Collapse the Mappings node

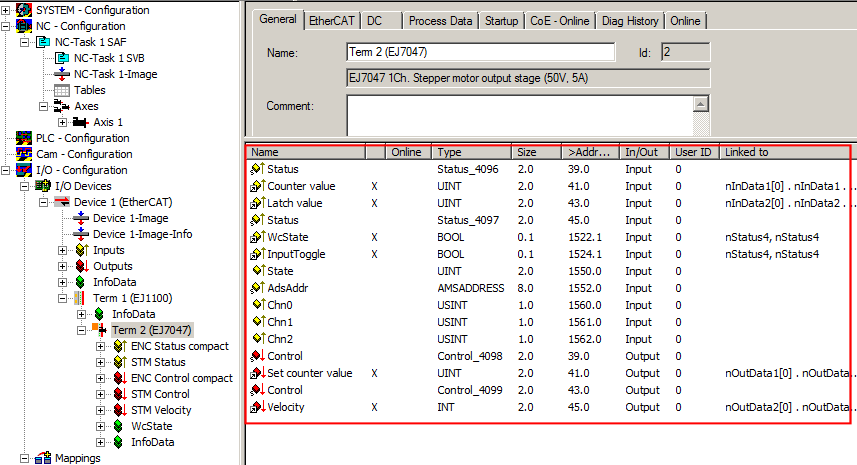pos(25,458)
